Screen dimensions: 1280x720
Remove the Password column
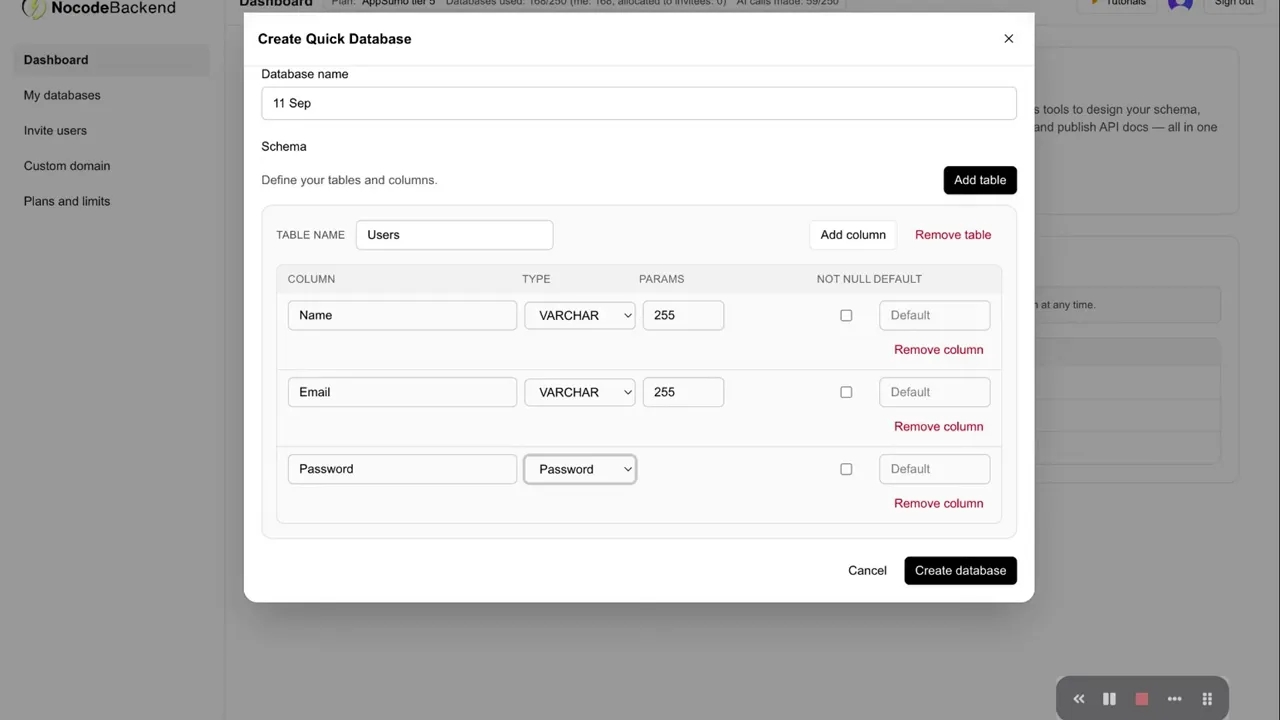pyautogui.click(x=938, y=503)
